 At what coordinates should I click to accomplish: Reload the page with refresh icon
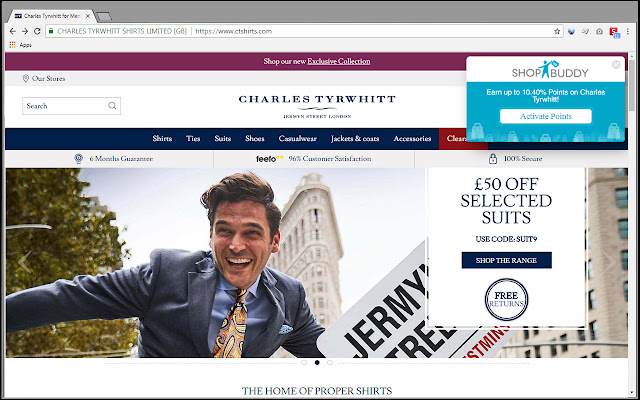37,31
